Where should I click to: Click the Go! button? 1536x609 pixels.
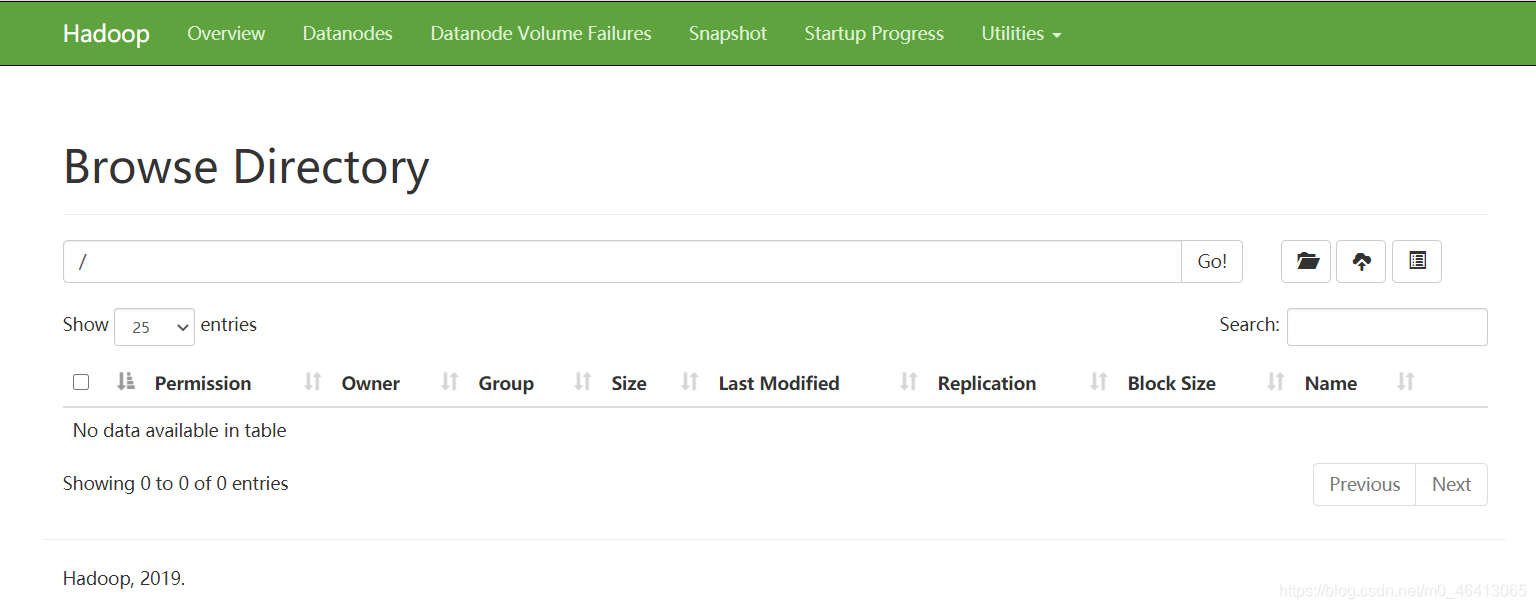tap(1212, 261)
